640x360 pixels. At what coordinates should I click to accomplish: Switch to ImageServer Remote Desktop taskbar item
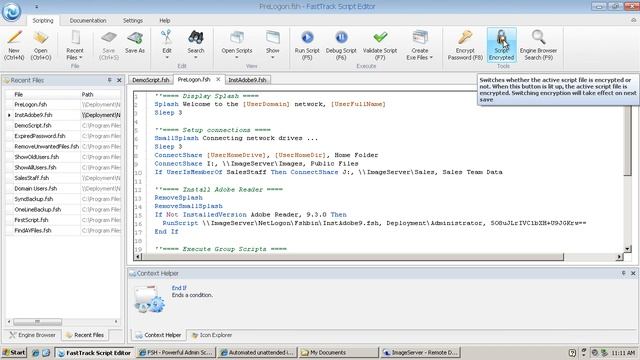[x=421, y=352]
